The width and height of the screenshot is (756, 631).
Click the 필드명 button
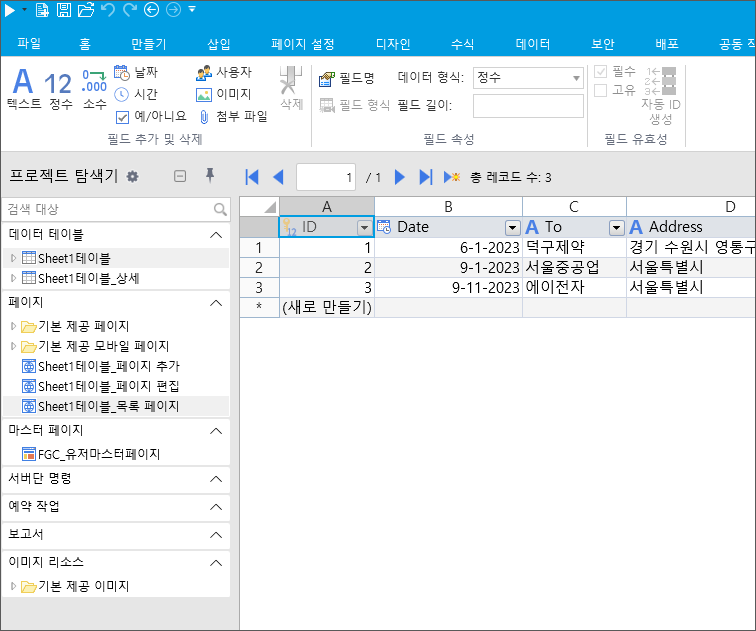click(x=347, y=78)
